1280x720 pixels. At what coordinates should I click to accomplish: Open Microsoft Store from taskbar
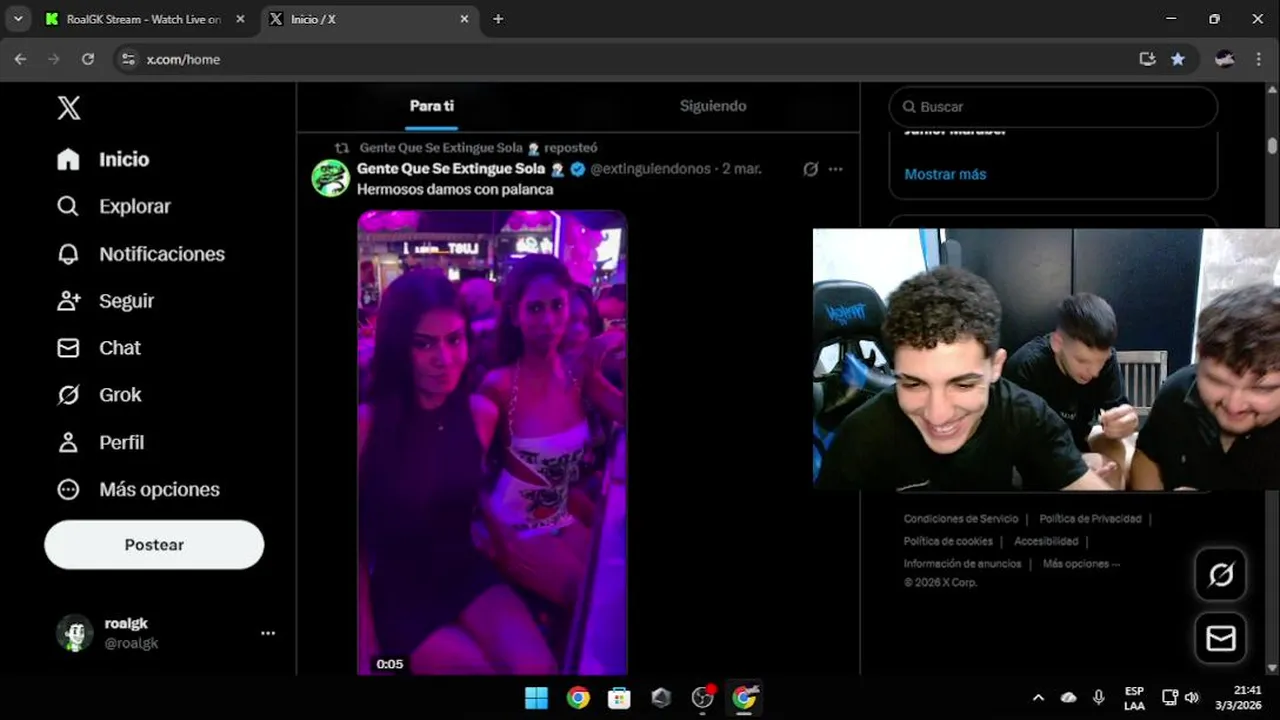pos(620,698)
